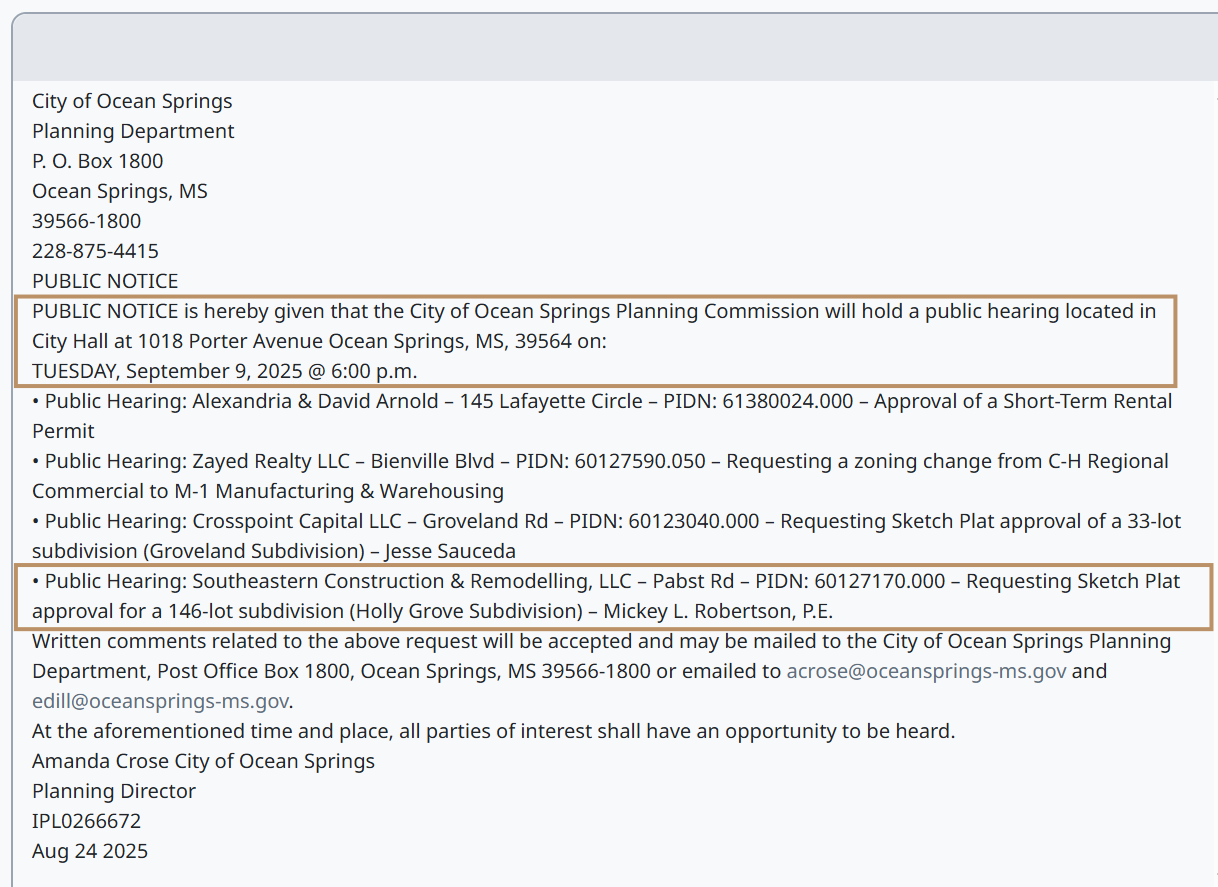Click the "P. O. Box 1800" address line
The image size is (1218, 887).
[x=97, y=161]
